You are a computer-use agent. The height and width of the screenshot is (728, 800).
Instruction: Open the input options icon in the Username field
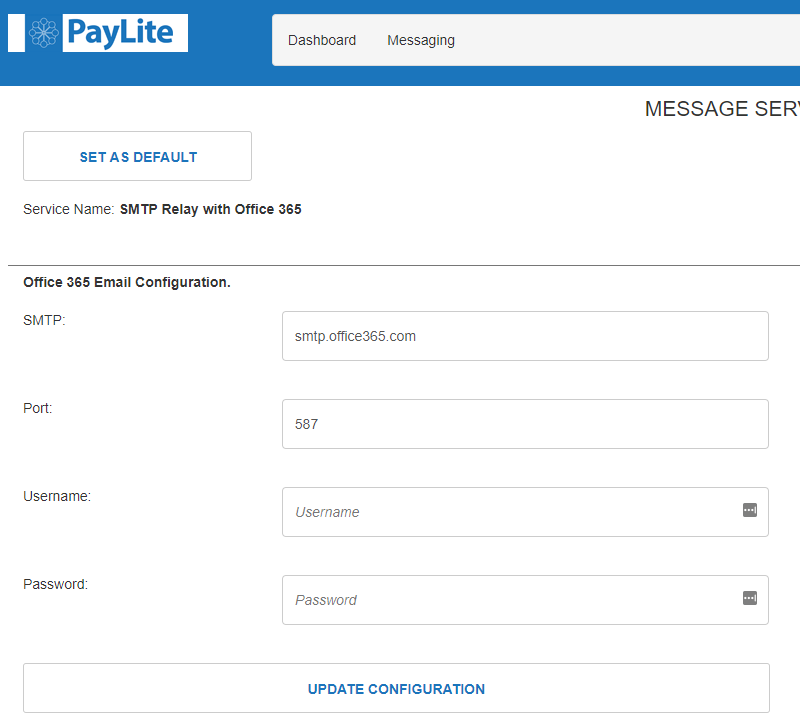pos(750,510)
